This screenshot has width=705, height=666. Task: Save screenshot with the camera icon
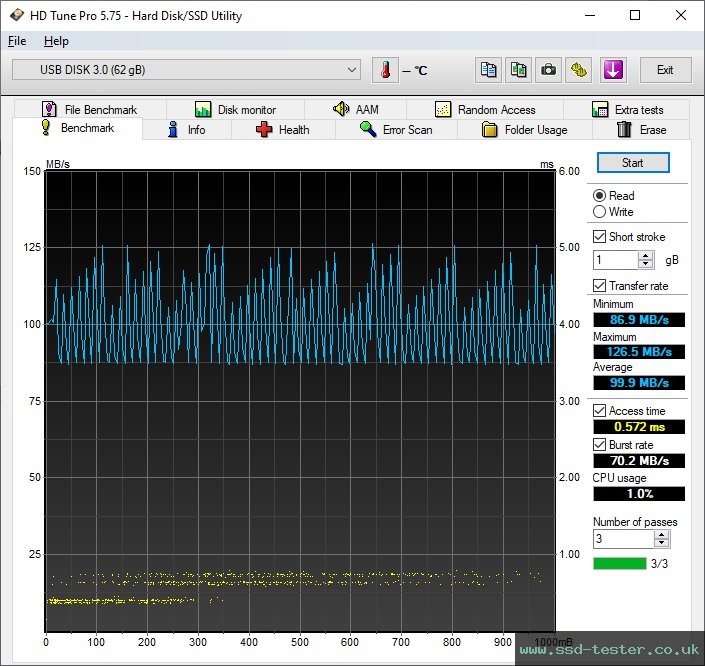point(548,70)
